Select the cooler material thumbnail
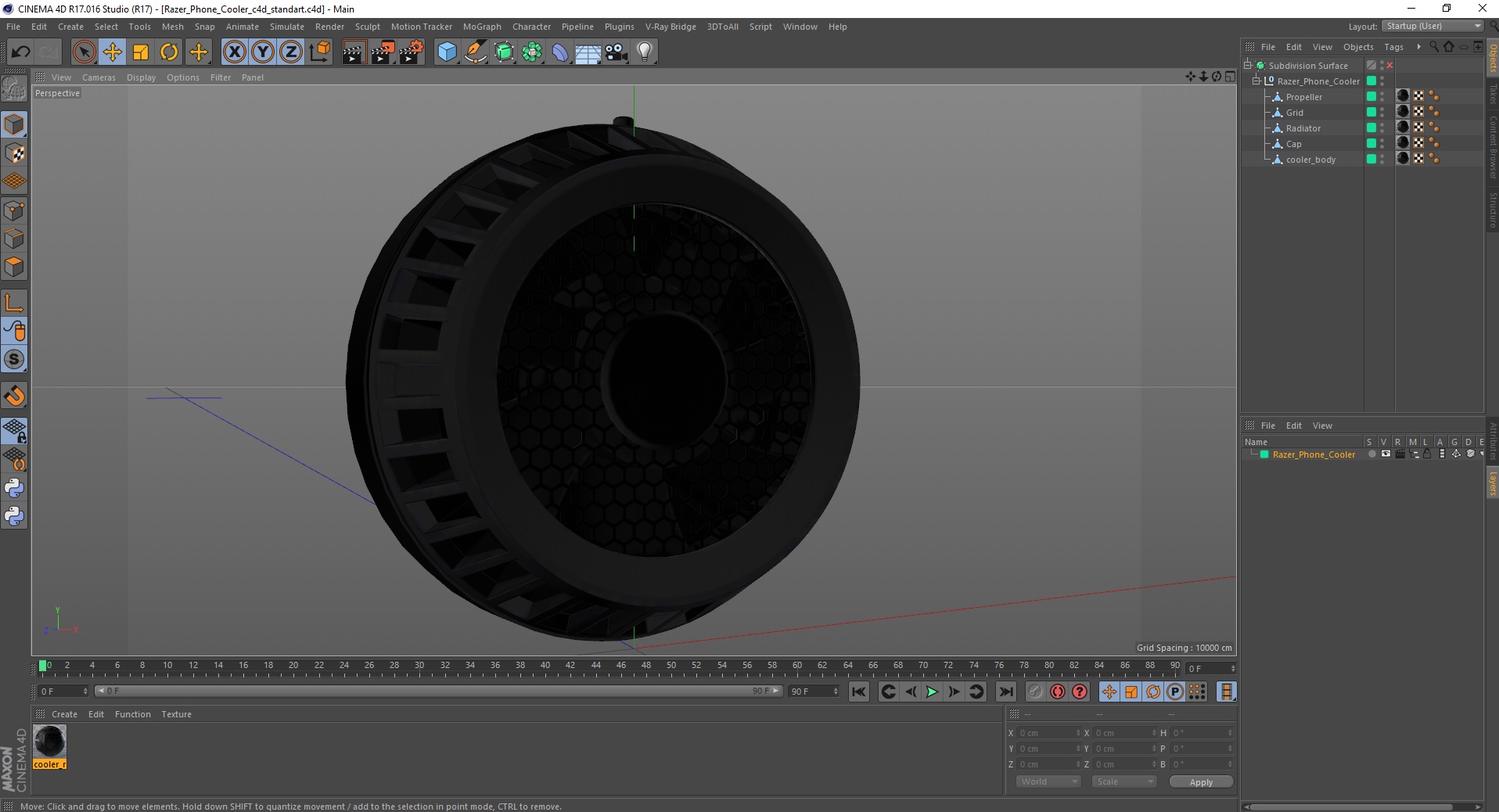 tap(50, 742)
